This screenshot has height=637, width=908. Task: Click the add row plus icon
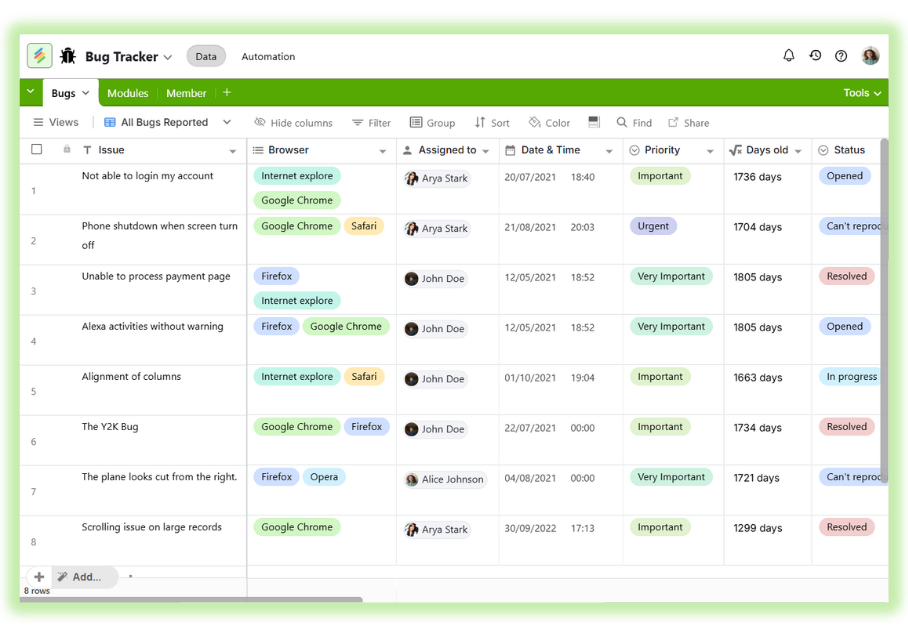38,577
